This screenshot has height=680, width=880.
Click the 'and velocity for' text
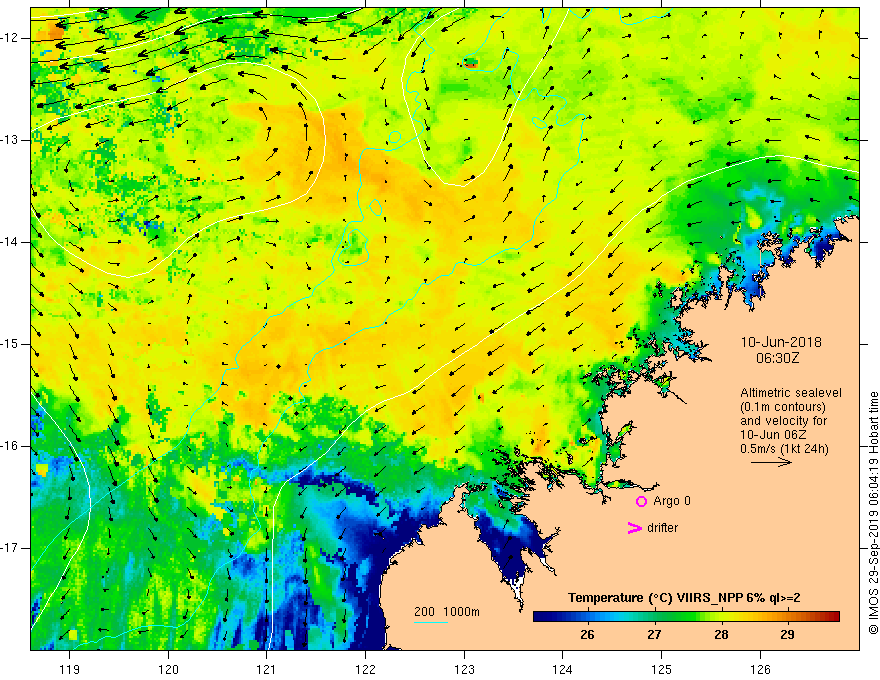click(783, 421)
